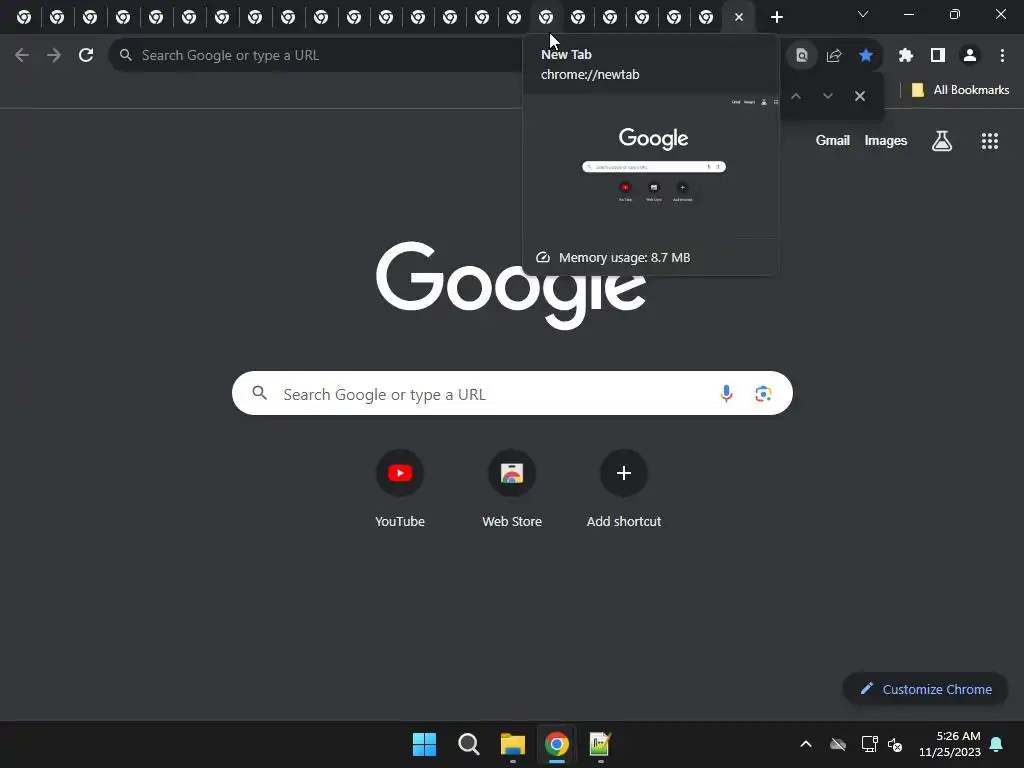Open Windows Start menu
This screenshot has height=768, width=1024.
[424, 744]
